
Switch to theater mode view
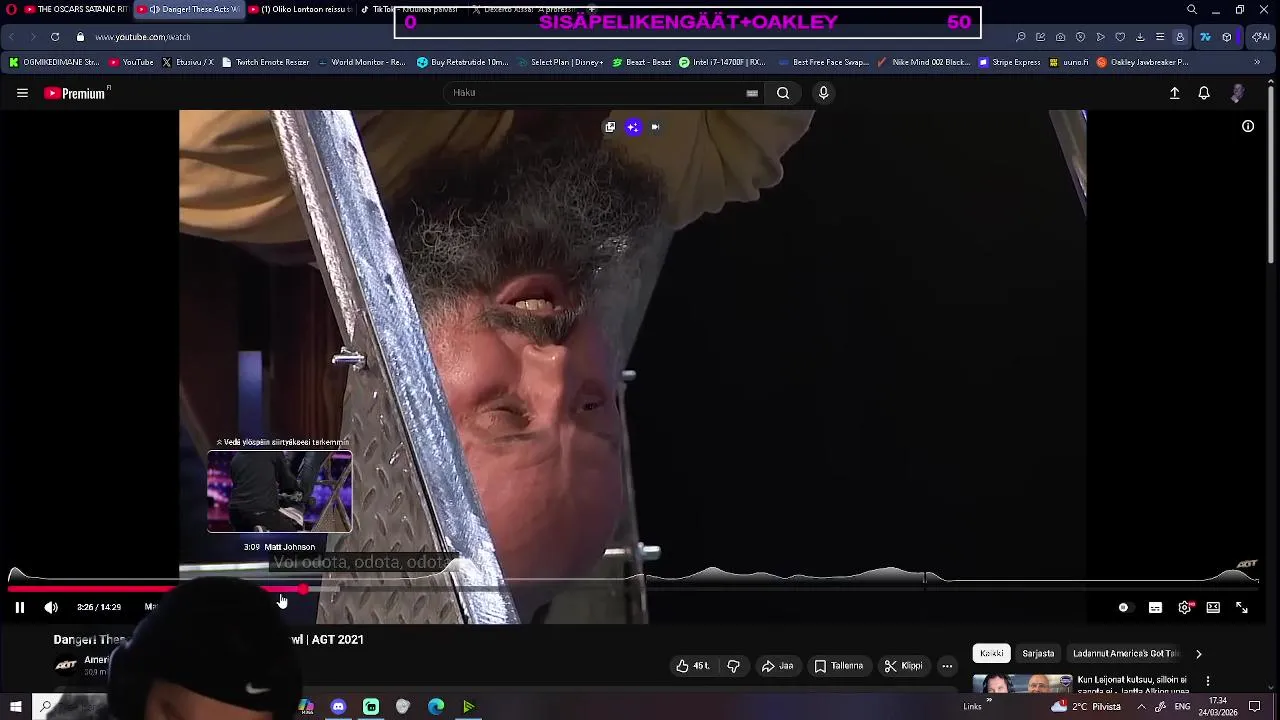(x=1213, y=607)
